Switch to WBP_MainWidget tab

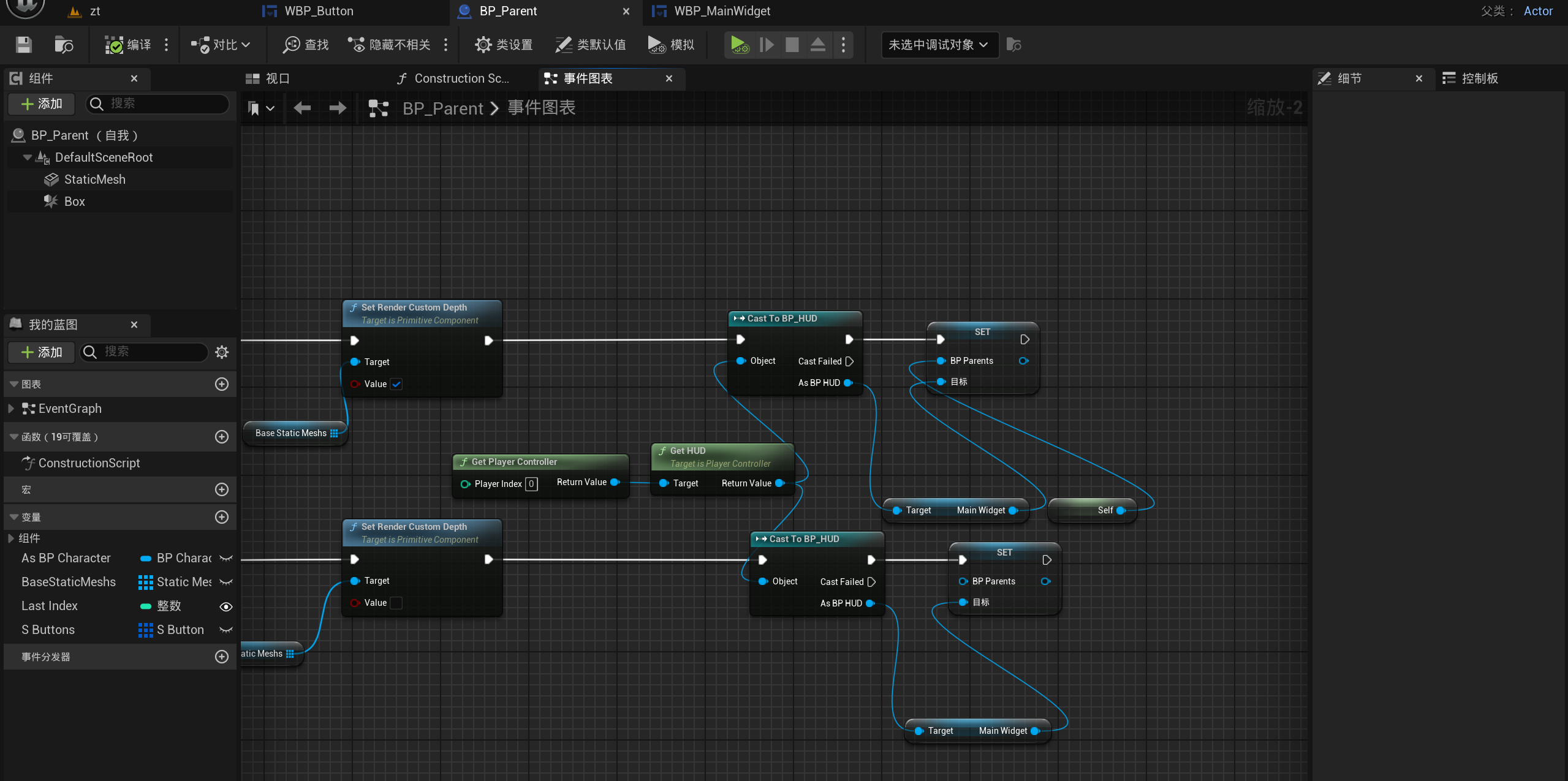[721, 11]
